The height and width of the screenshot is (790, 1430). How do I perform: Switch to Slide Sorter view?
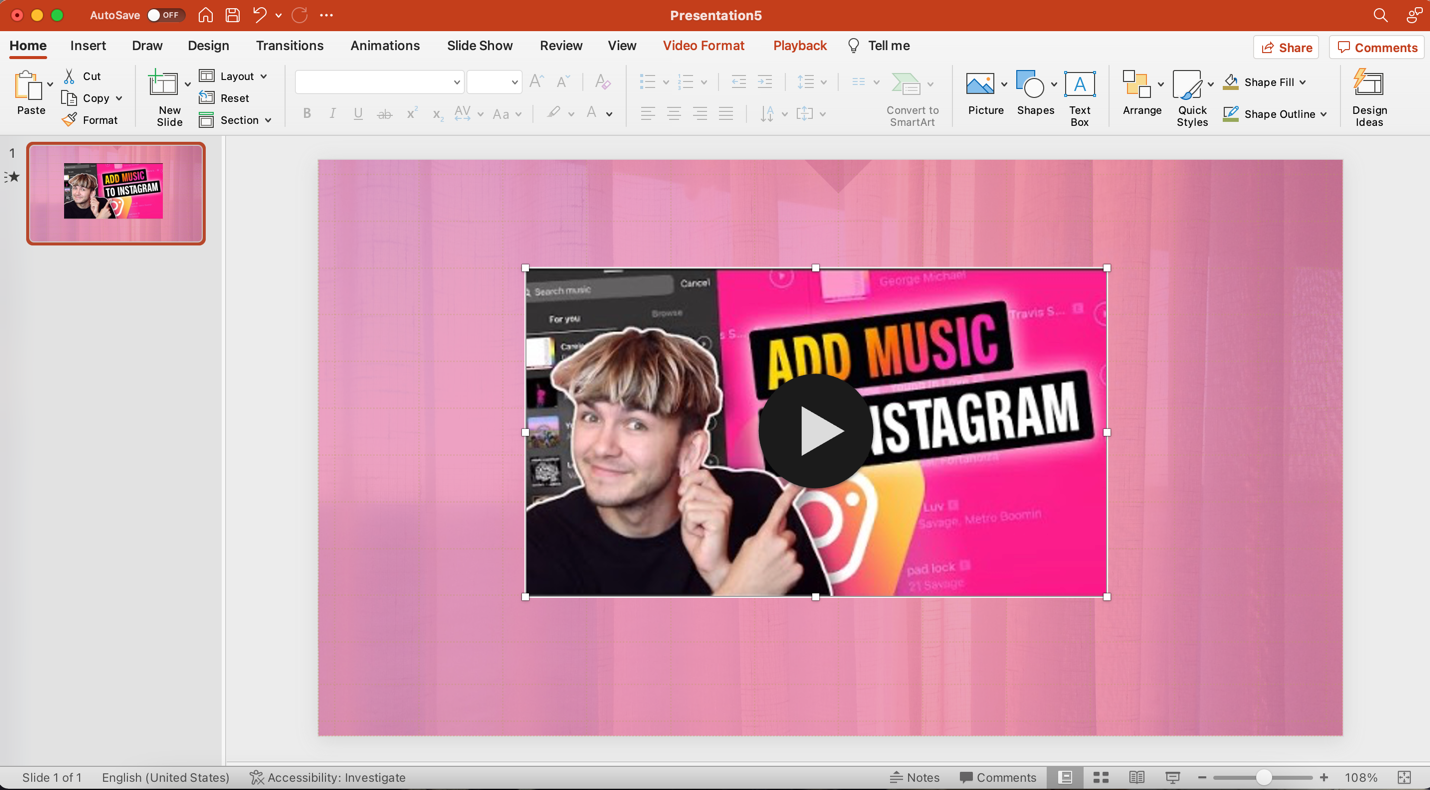(x=1101, y=777)
